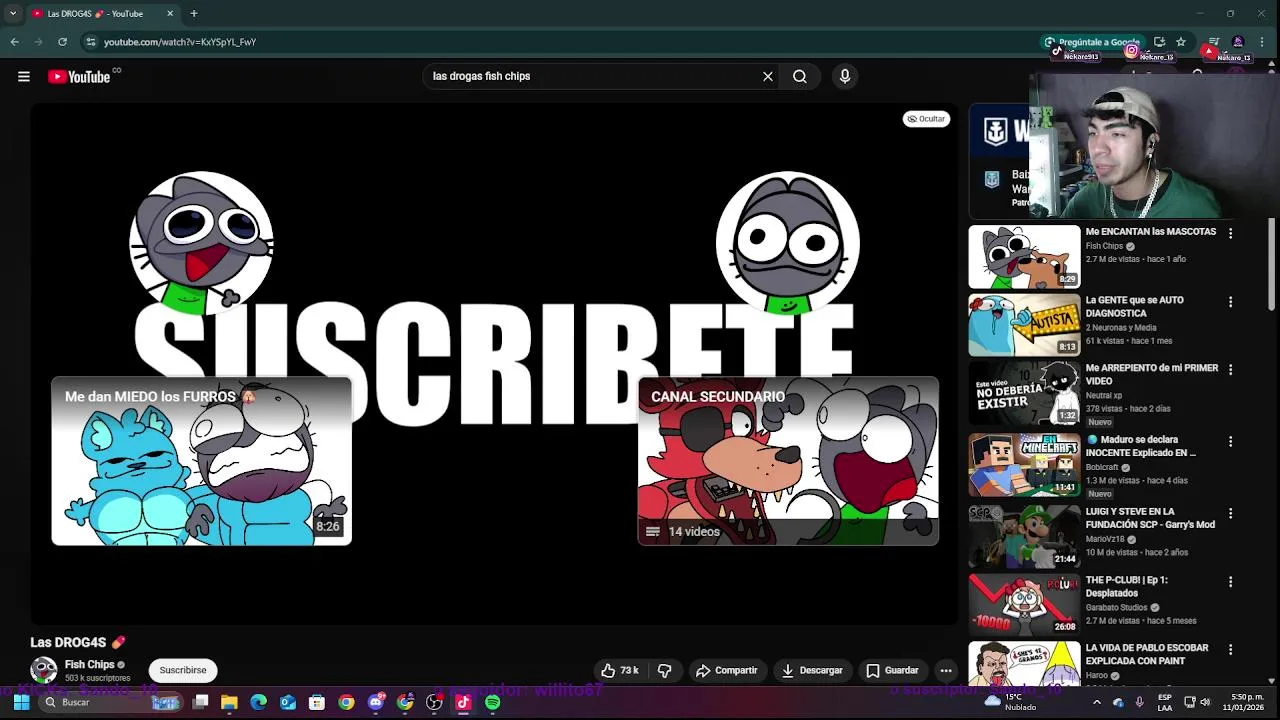Click 'MarioVz18' channel name
The image size is (1280, 720).
click(1105, 539)
